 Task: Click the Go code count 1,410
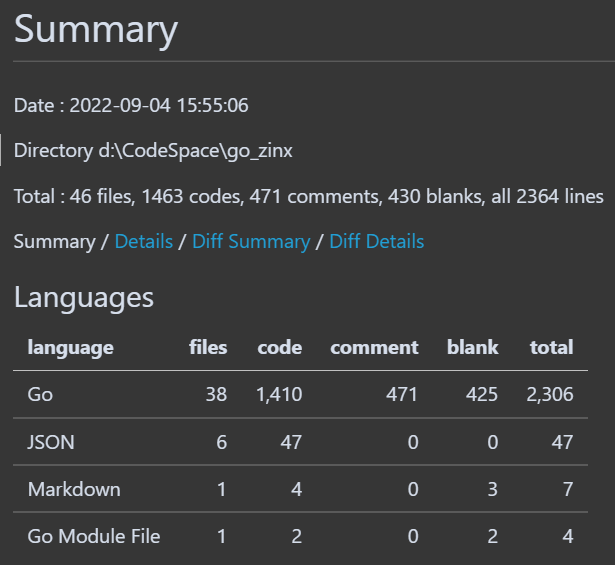tap(279, 395)
